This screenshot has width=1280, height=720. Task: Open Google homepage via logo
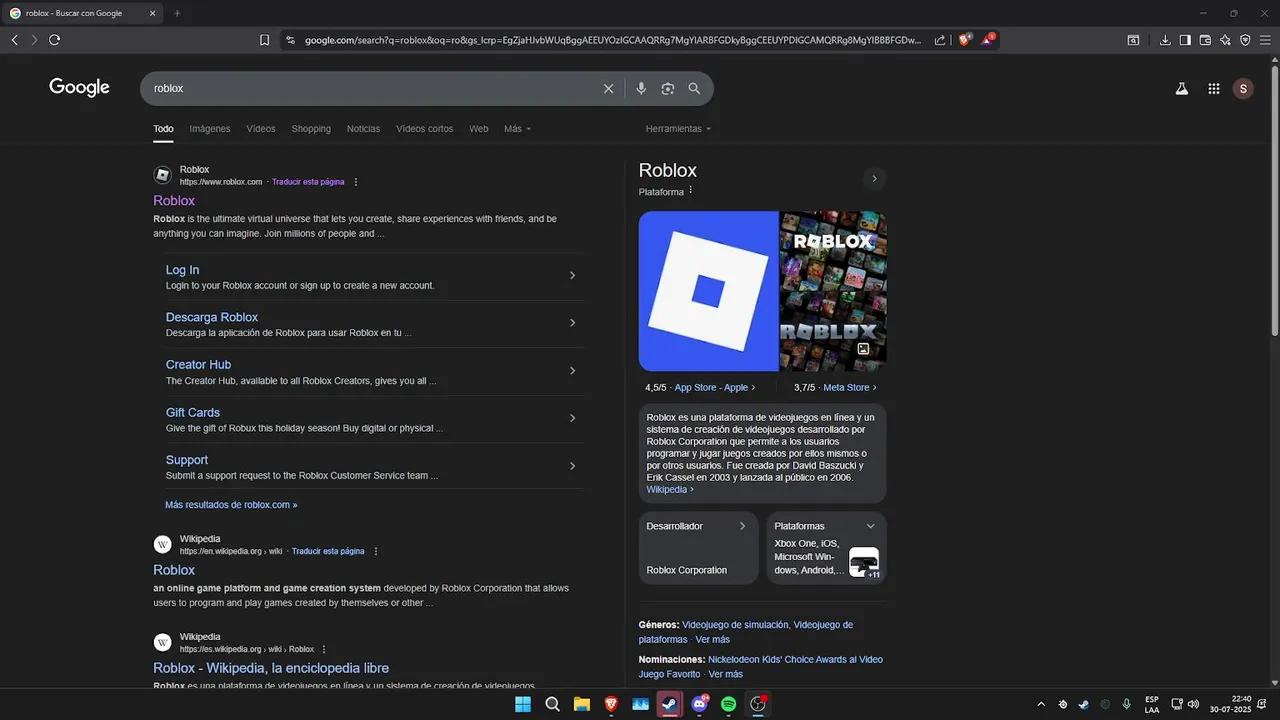pos(79,88)
